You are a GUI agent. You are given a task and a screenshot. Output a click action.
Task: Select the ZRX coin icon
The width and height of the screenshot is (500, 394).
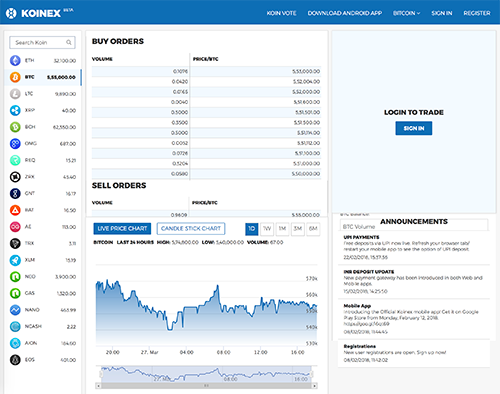[15, 177]
